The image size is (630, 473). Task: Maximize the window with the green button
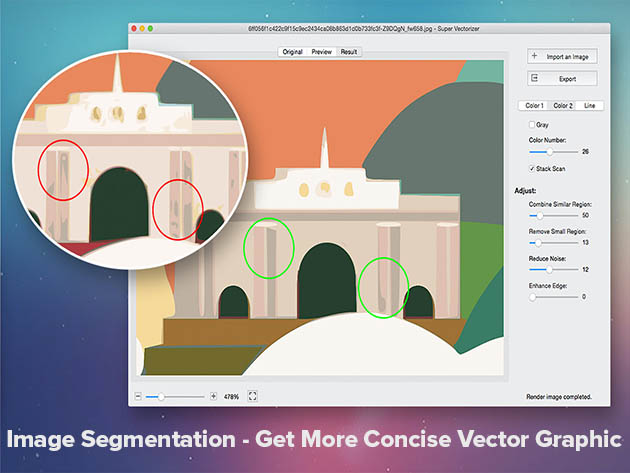[157, 31]
